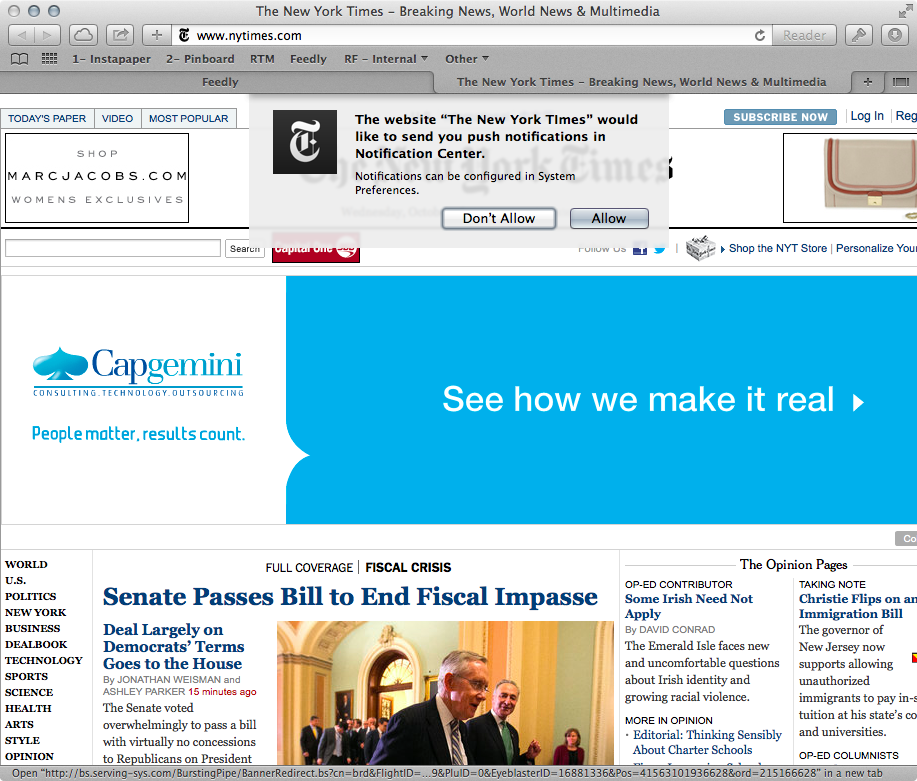This screenshot has height=781, width=917.
Task: Open the Top Sites grid icon
Action: pyautogui.click(x=49, y=59)
